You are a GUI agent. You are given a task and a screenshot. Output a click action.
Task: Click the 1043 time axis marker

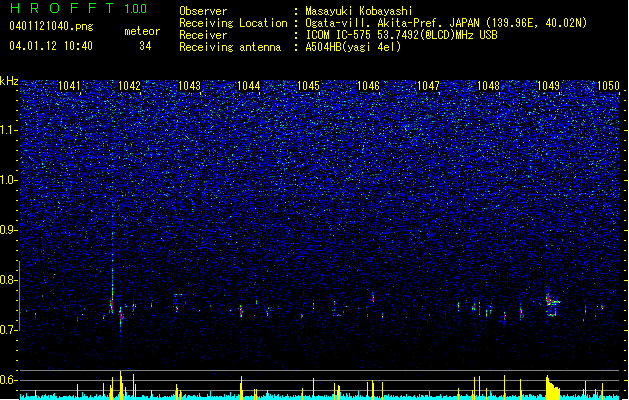point(189,86)
